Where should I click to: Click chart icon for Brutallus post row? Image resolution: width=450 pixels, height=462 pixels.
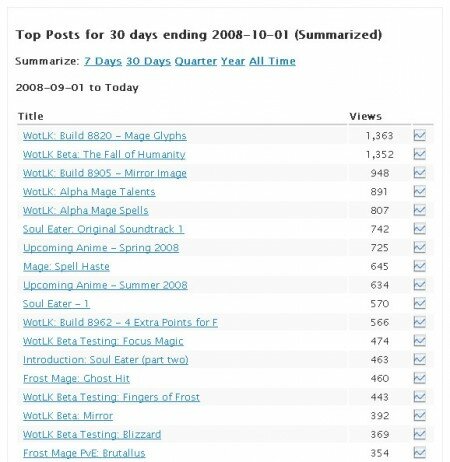(x=420, y=453)
